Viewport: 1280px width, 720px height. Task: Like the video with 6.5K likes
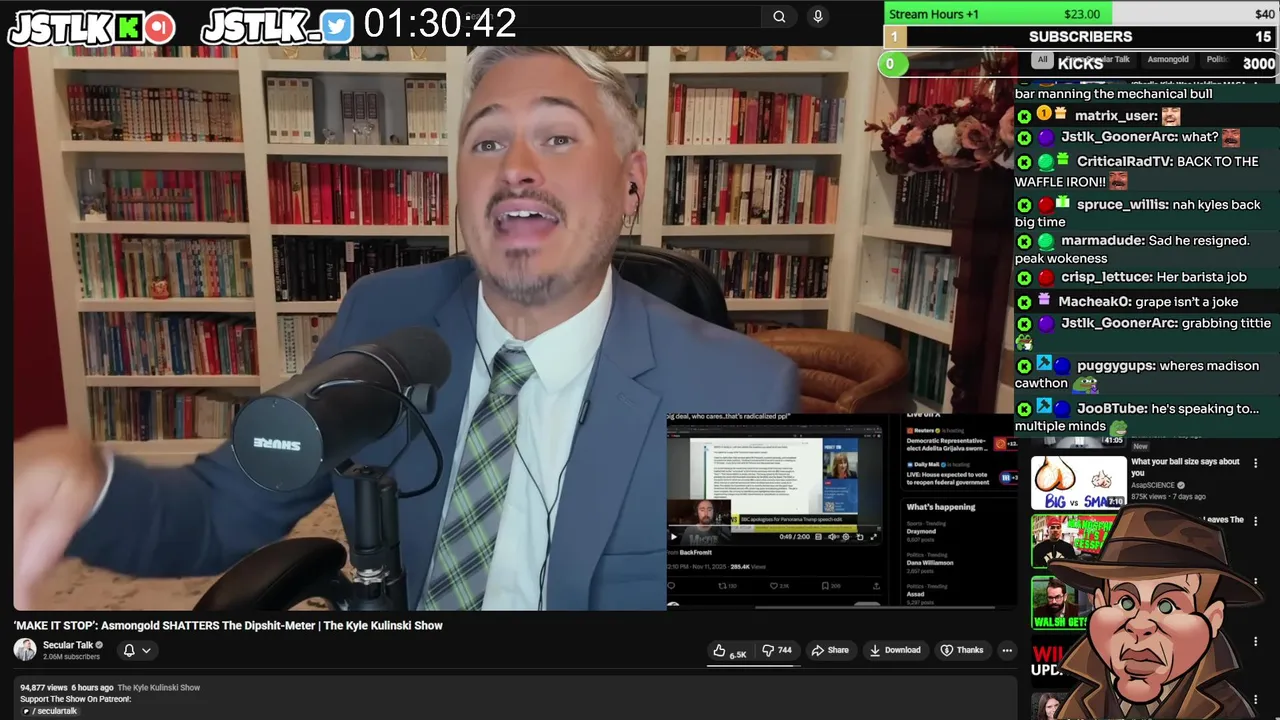click(729, 650)
